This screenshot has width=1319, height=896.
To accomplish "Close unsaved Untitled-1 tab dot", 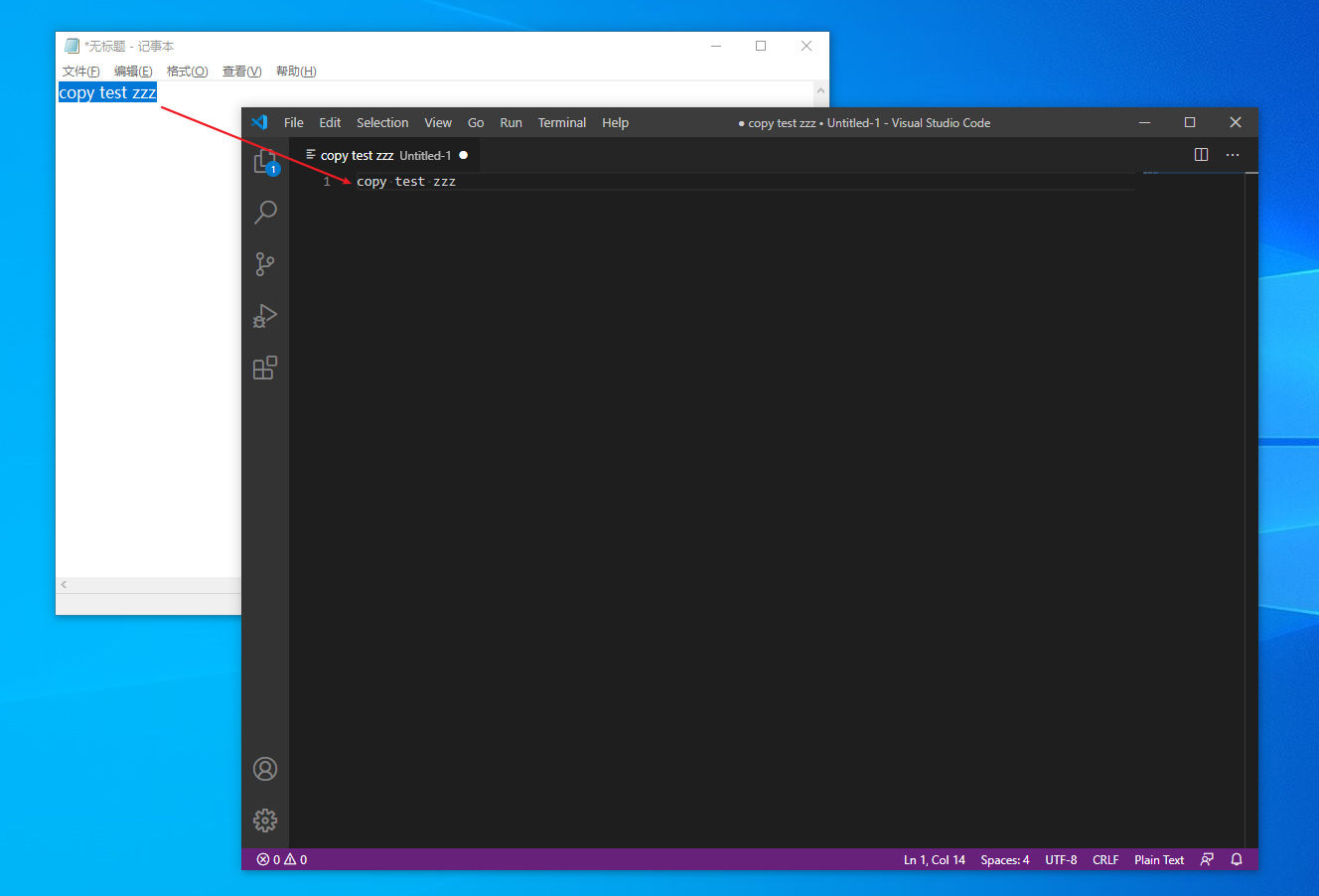I will click(463, 155).
